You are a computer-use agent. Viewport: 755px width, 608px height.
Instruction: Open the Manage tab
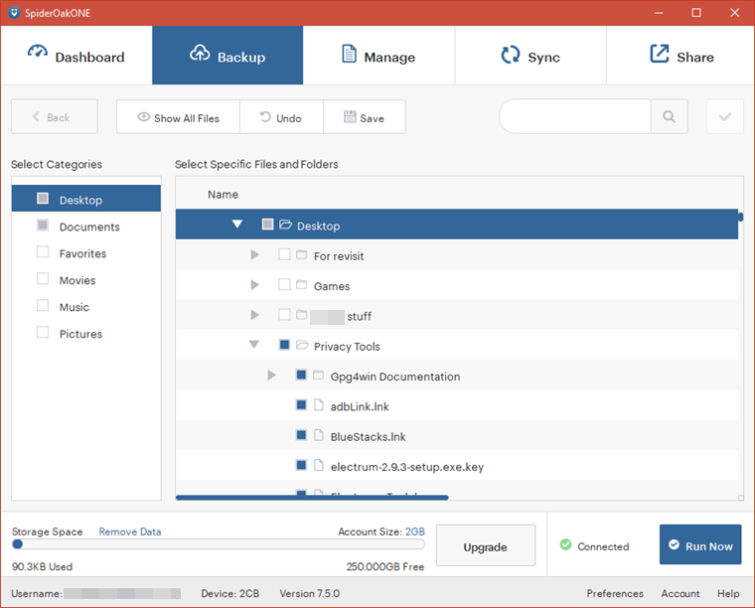coord(379,55)
